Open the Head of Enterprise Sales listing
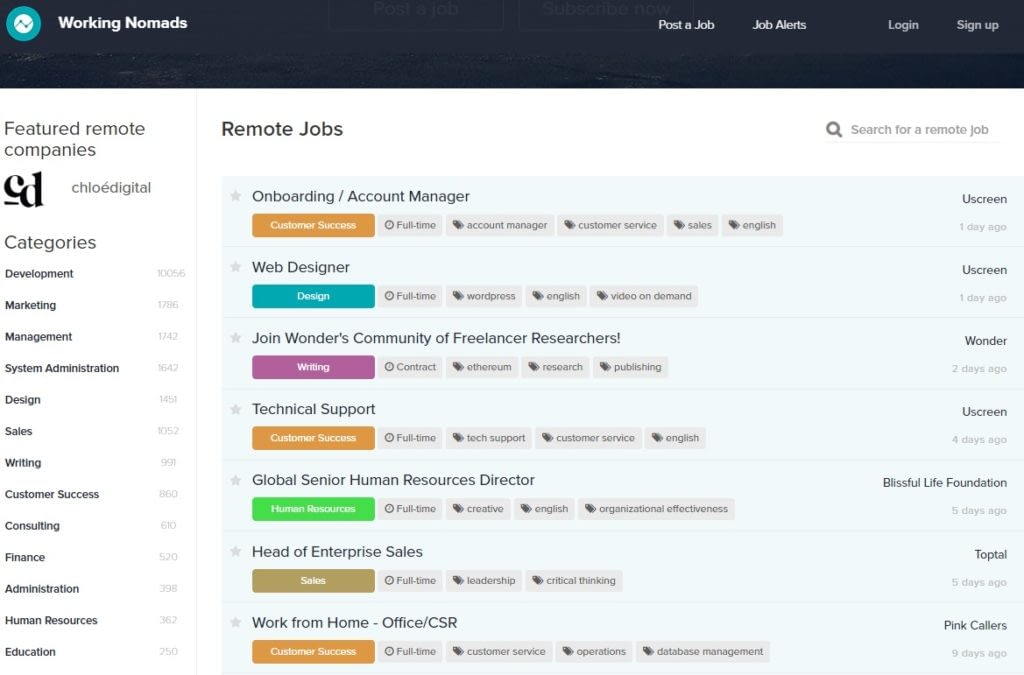 [x=337, y=552]
